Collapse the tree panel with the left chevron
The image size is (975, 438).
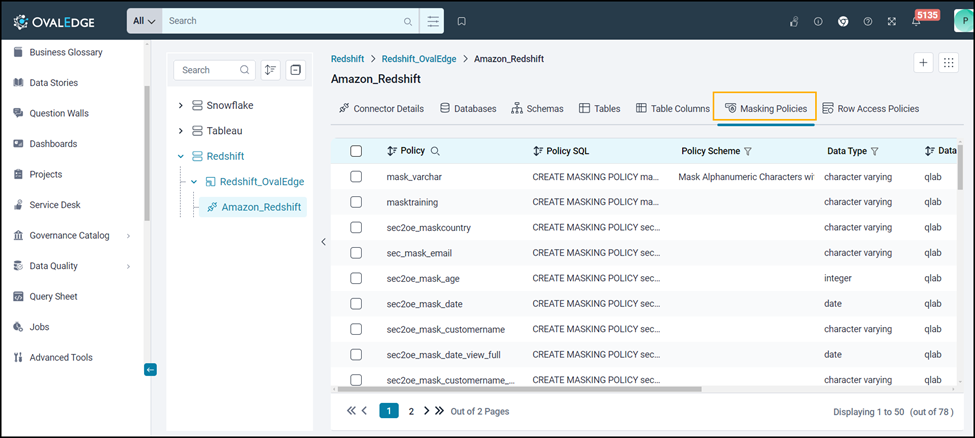point(323,242)
